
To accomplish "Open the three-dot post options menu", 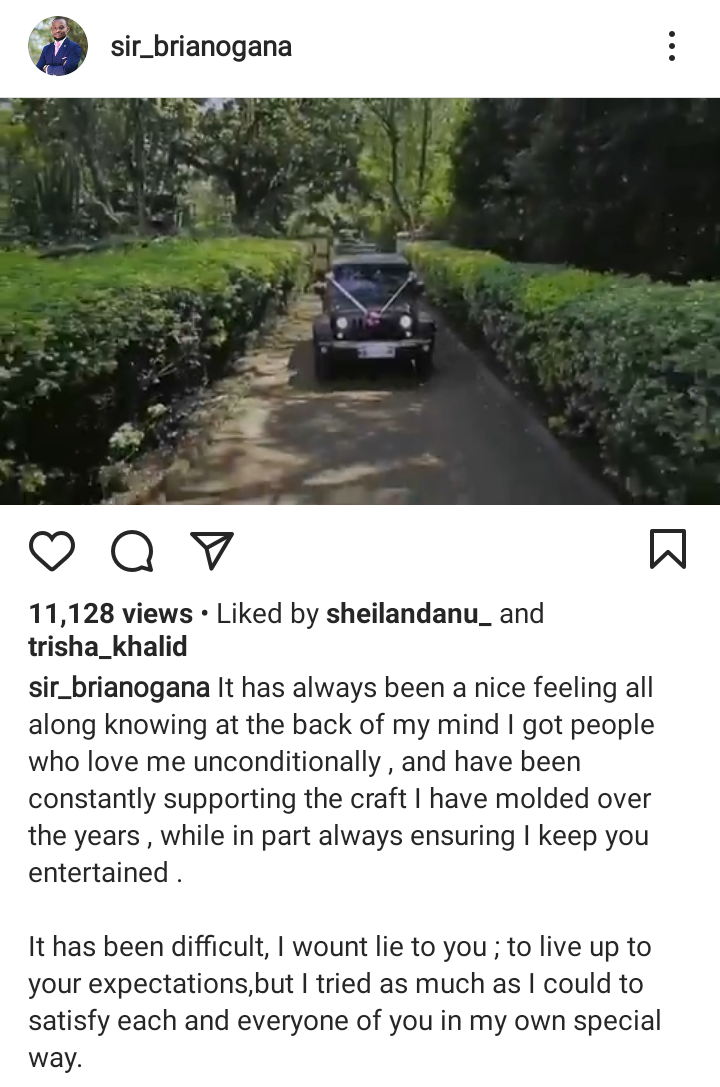I will [x=671, y=46].
